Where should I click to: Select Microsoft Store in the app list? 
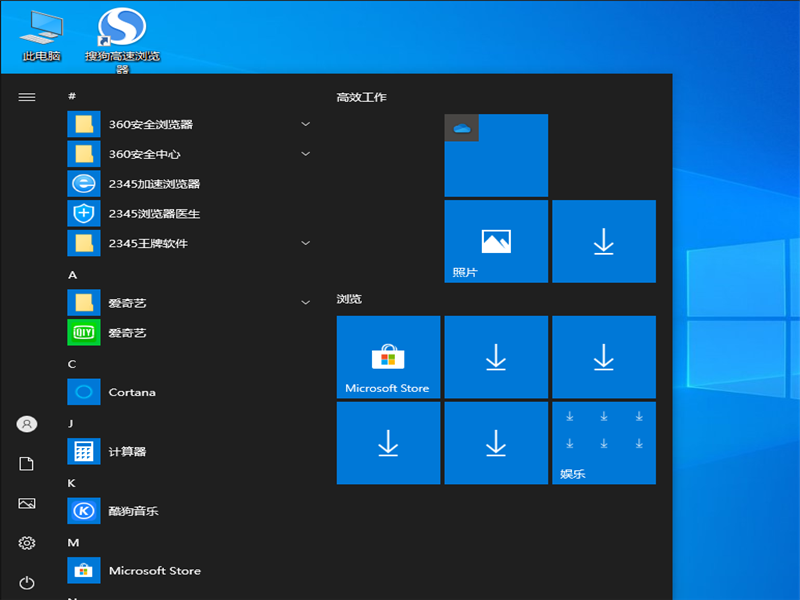(150, 571)
